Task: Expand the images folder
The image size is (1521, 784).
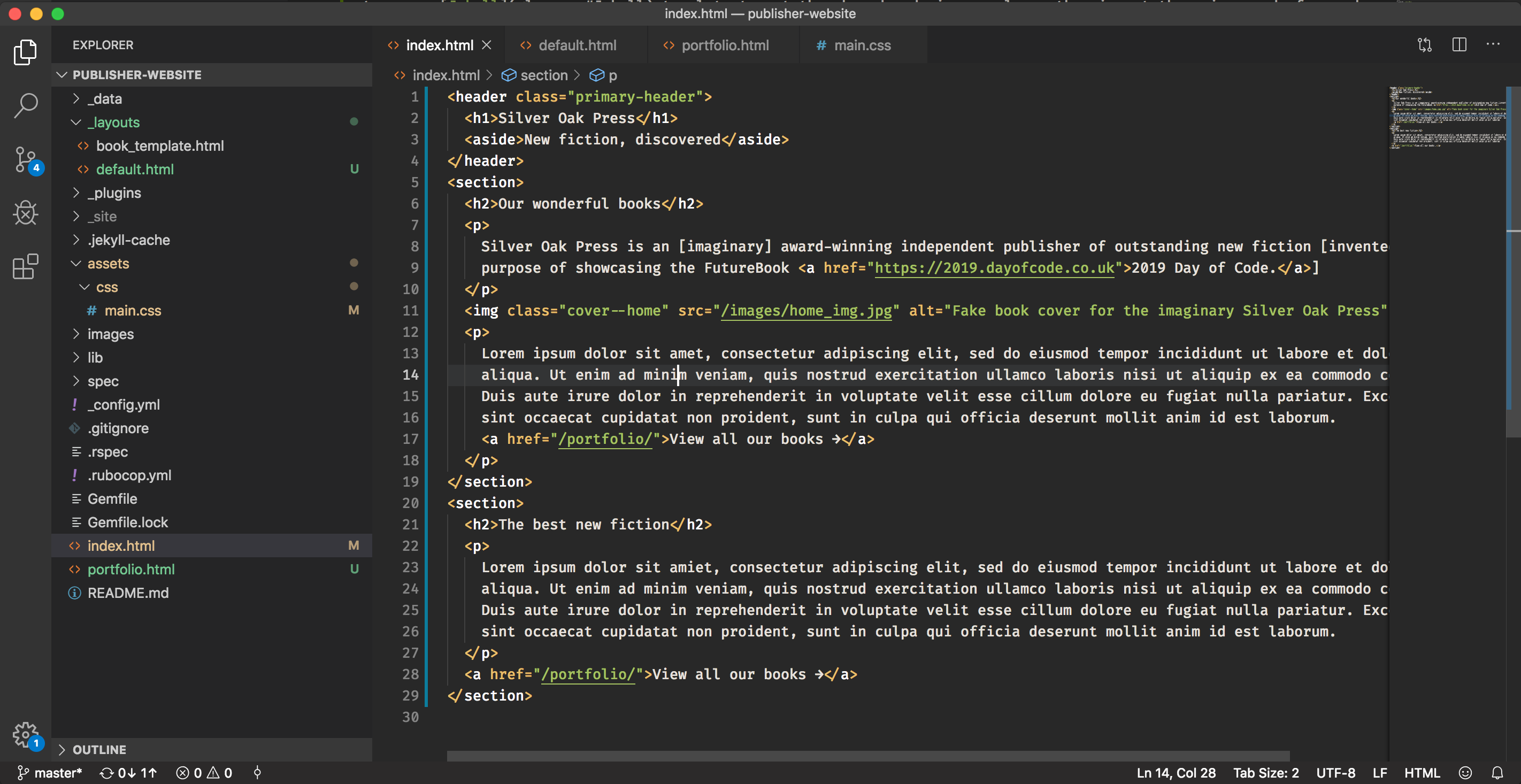Action: [212, 334]
